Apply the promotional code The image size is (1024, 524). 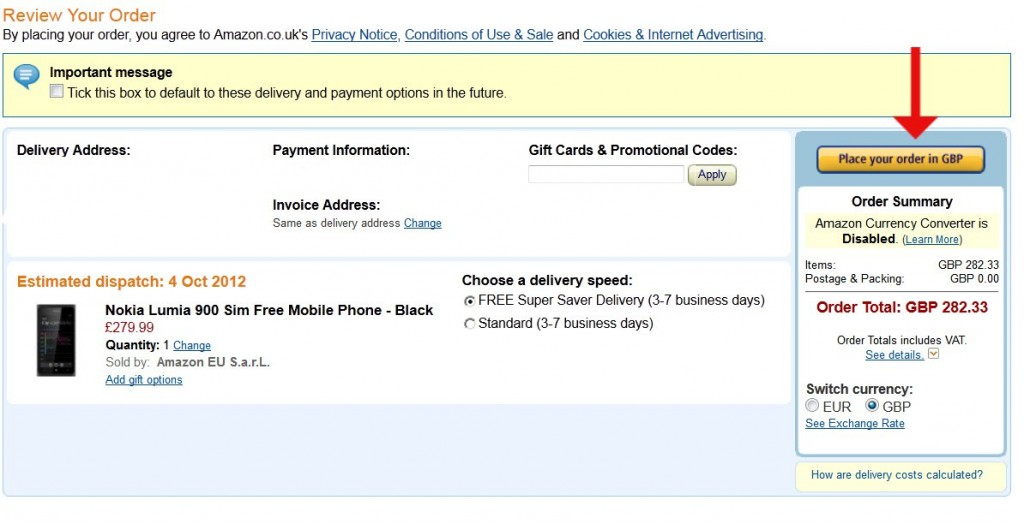click(712, 175)
